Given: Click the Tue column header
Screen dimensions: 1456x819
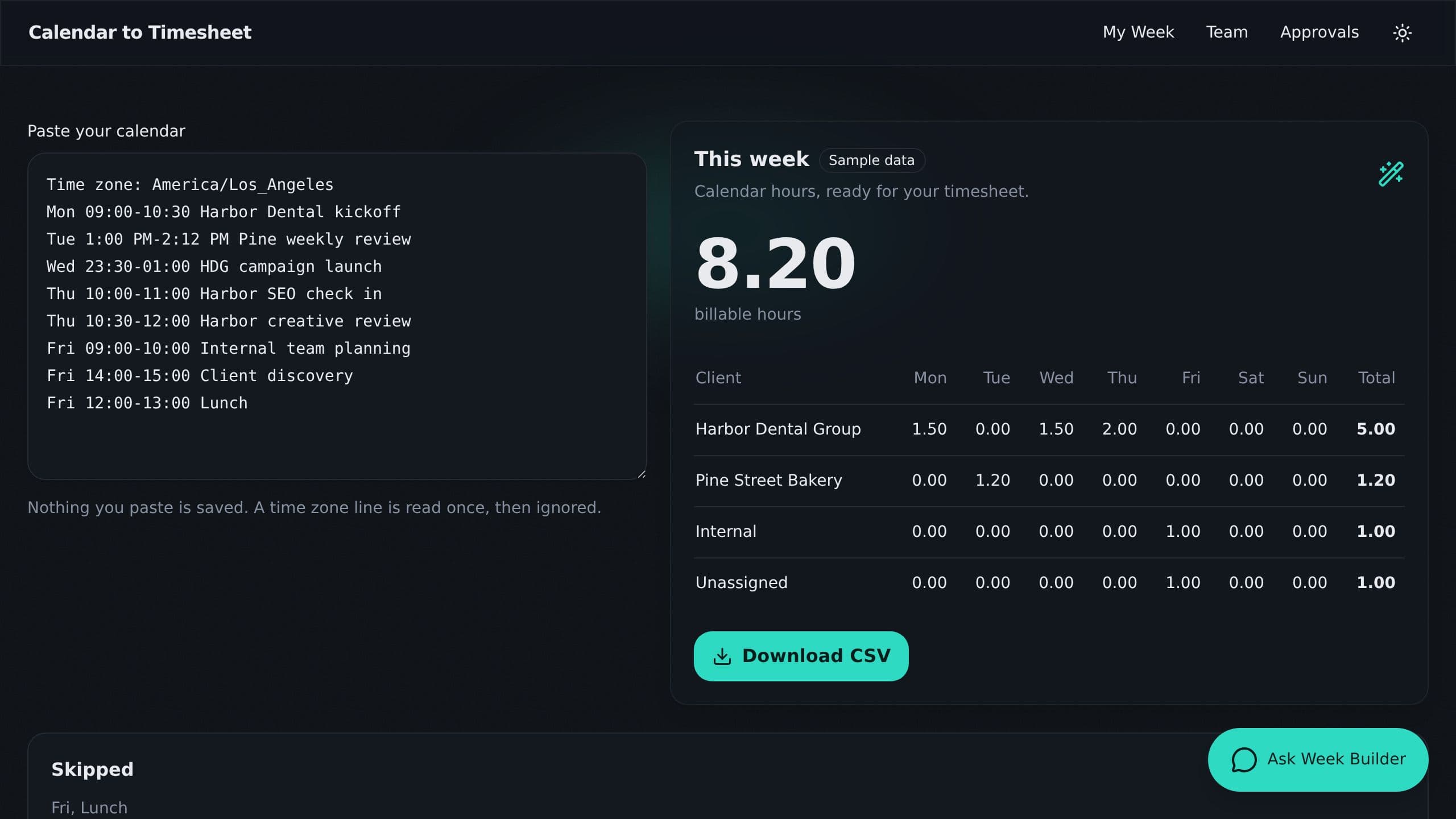Looking at the screenshot, I should [996, 378].
